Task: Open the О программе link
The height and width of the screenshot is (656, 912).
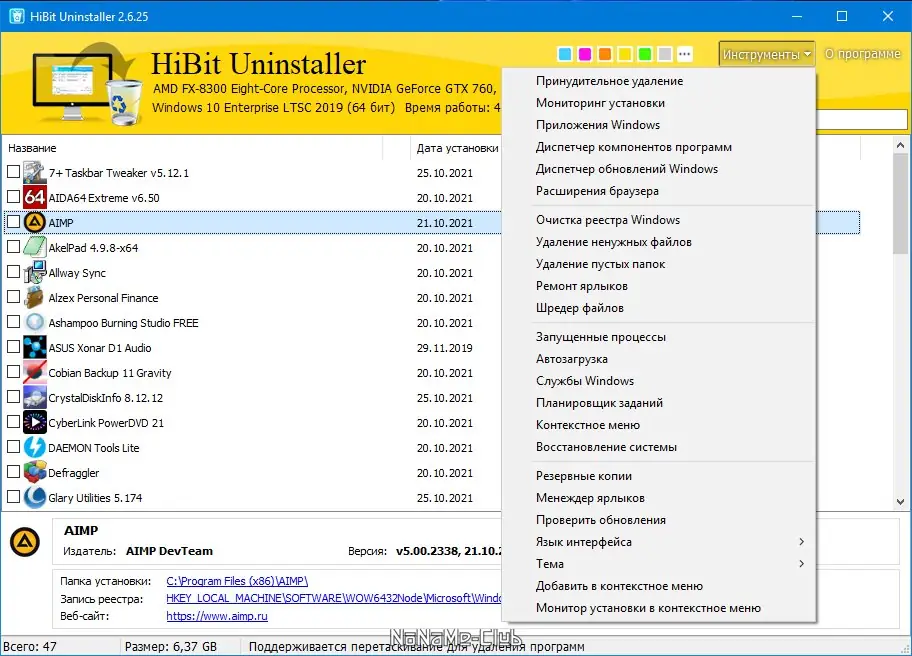Action: [x=863, y=54]
